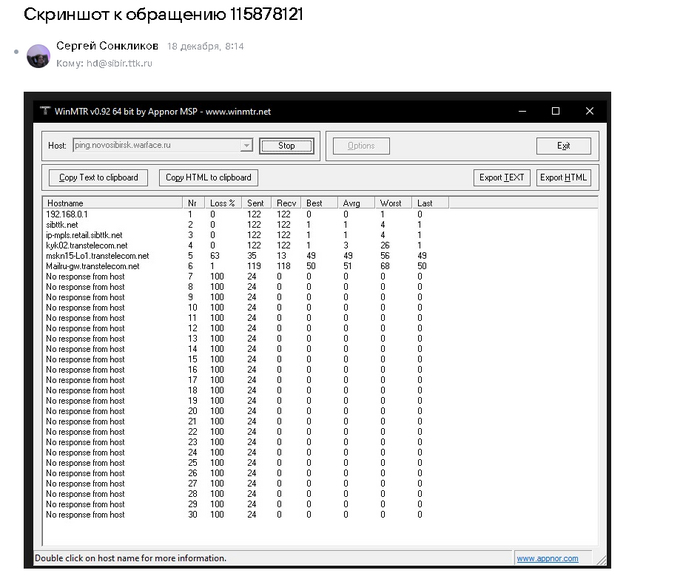Click the Best column header

[x=319, y=203]
